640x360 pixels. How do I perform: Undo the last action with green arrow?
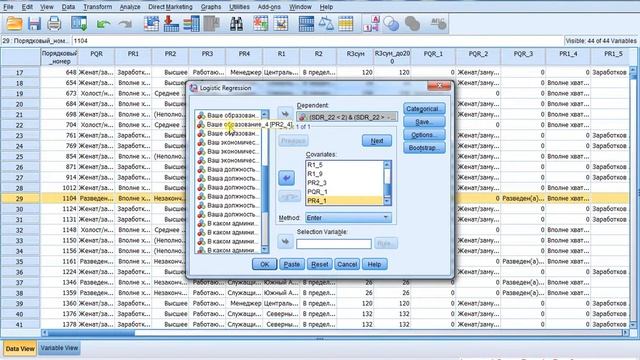(103, 24)
